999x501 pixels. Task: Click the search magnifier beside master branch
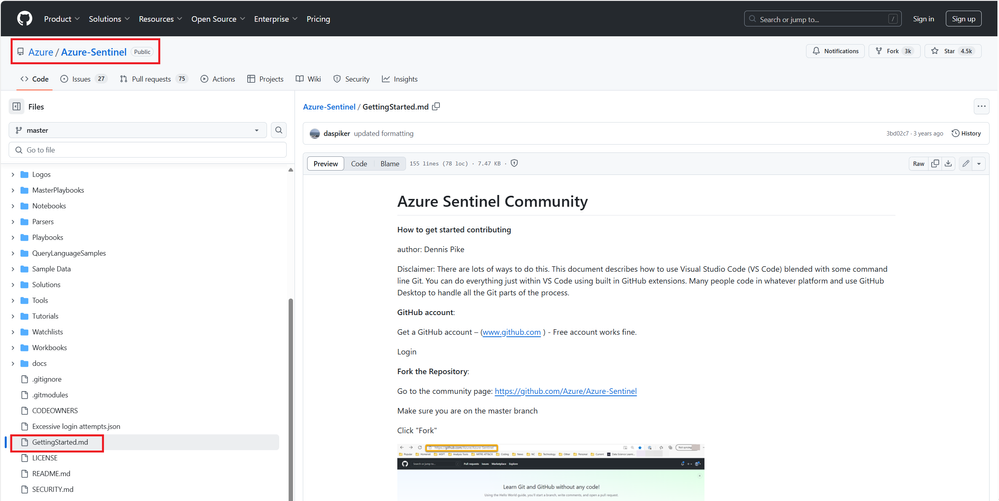pyautogui.click(x=279, y=130)
